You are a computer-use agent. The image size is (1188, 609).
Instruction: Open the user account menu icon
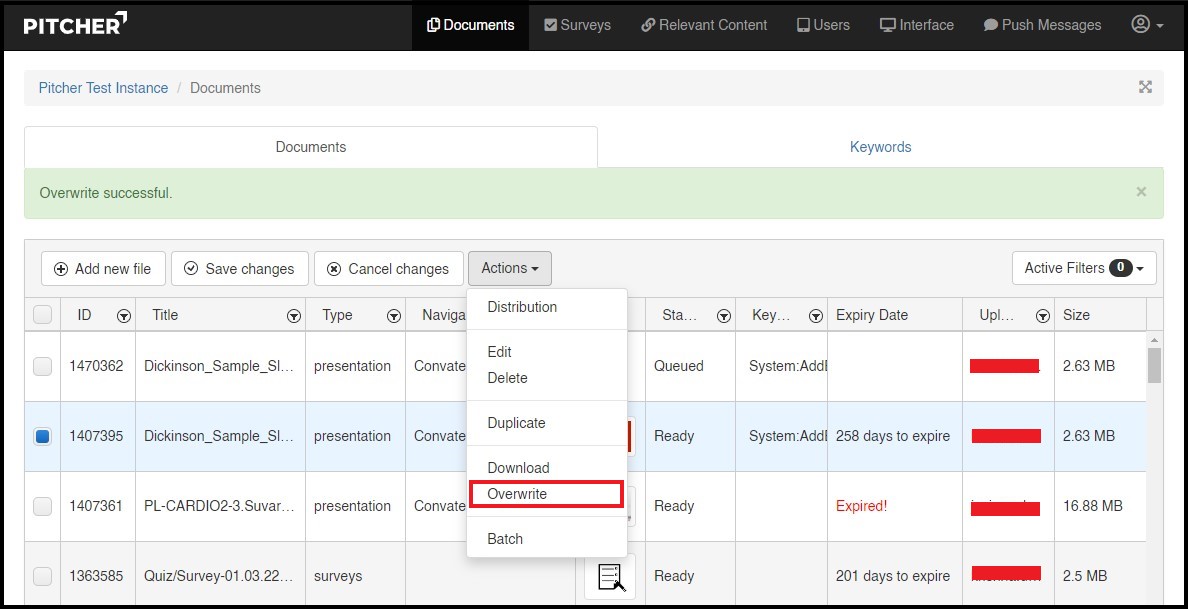click(x=1146, y=25)
